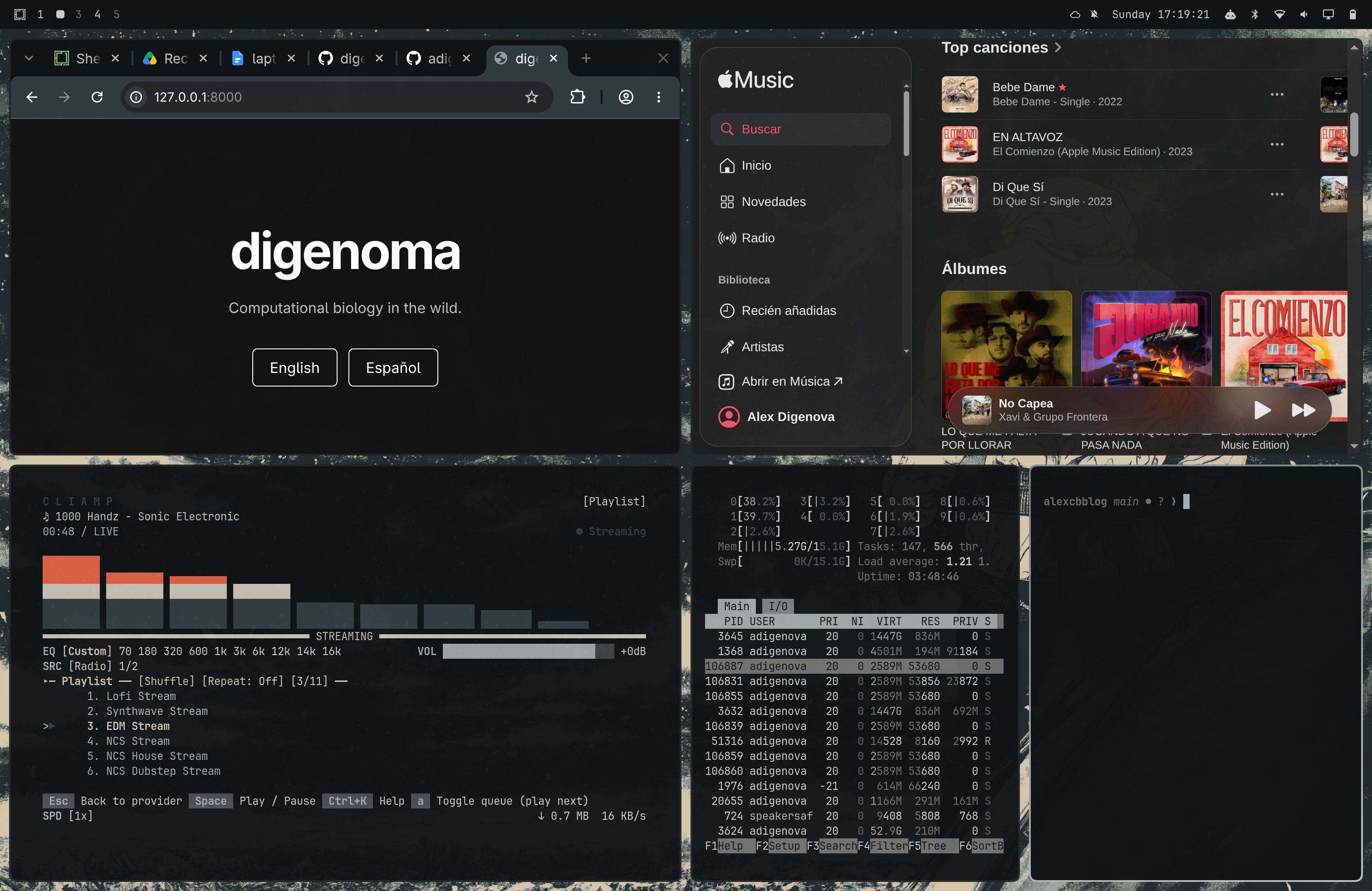The image size is (1372, 891).
Task: Click F5 Tree in htop
Action: click(x=933, y=846)
